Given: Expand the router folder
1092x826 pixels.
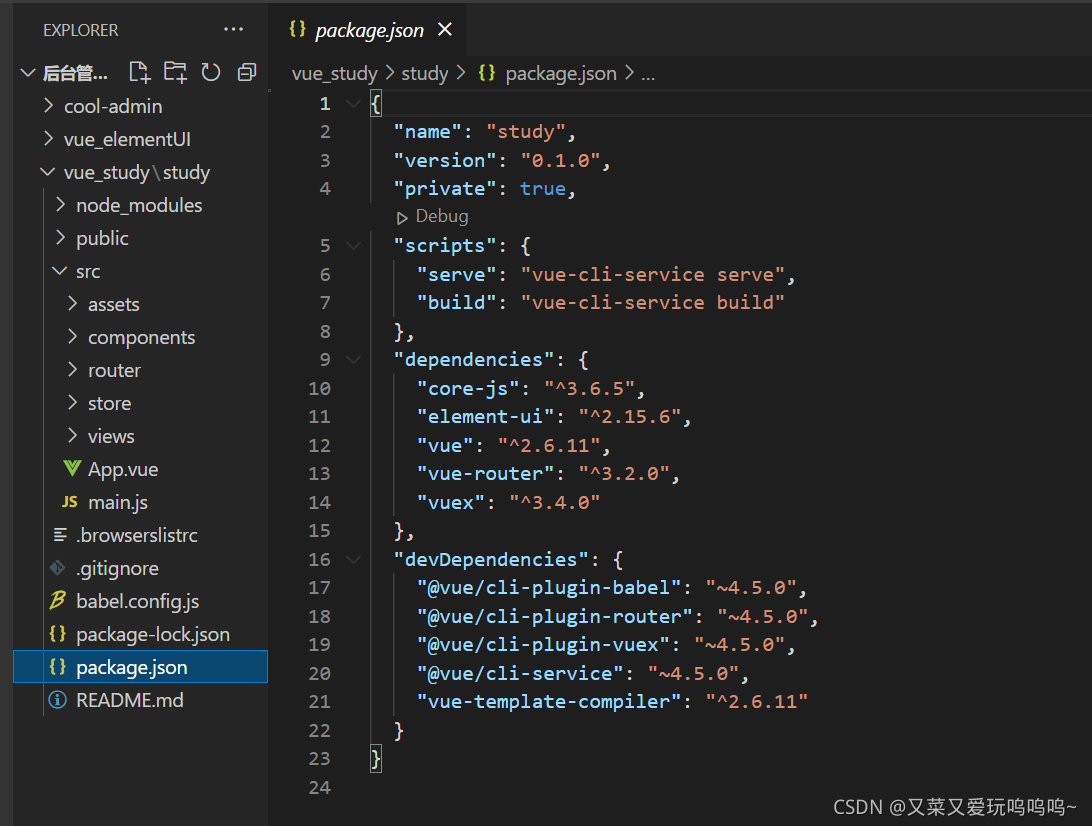Looking at the screenshot, I should (x=72, y=370).
